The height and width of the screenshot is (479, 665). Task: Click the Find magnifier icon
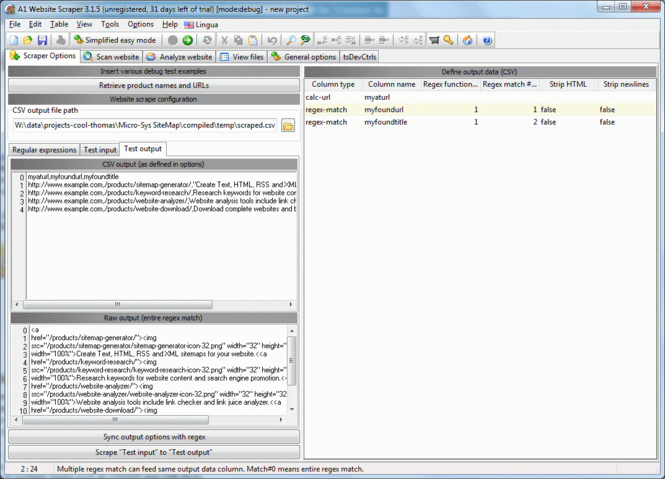click(x=291, y=40)
